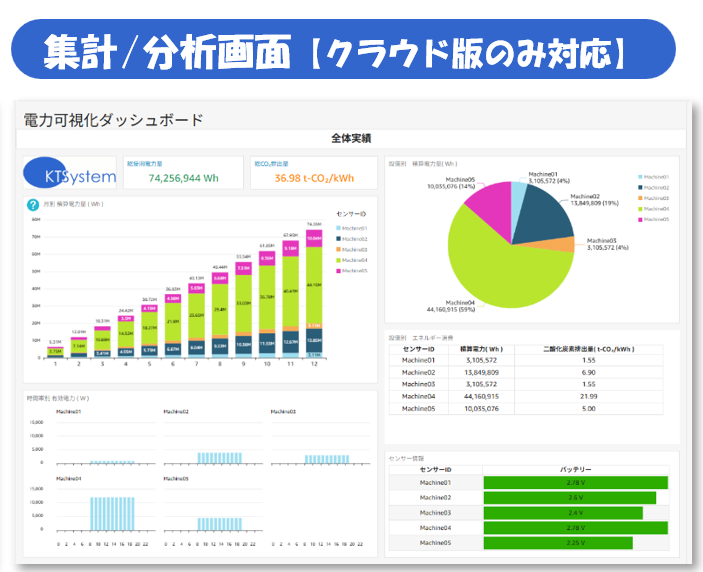Click the KTSystem logo

coord(71,174)
